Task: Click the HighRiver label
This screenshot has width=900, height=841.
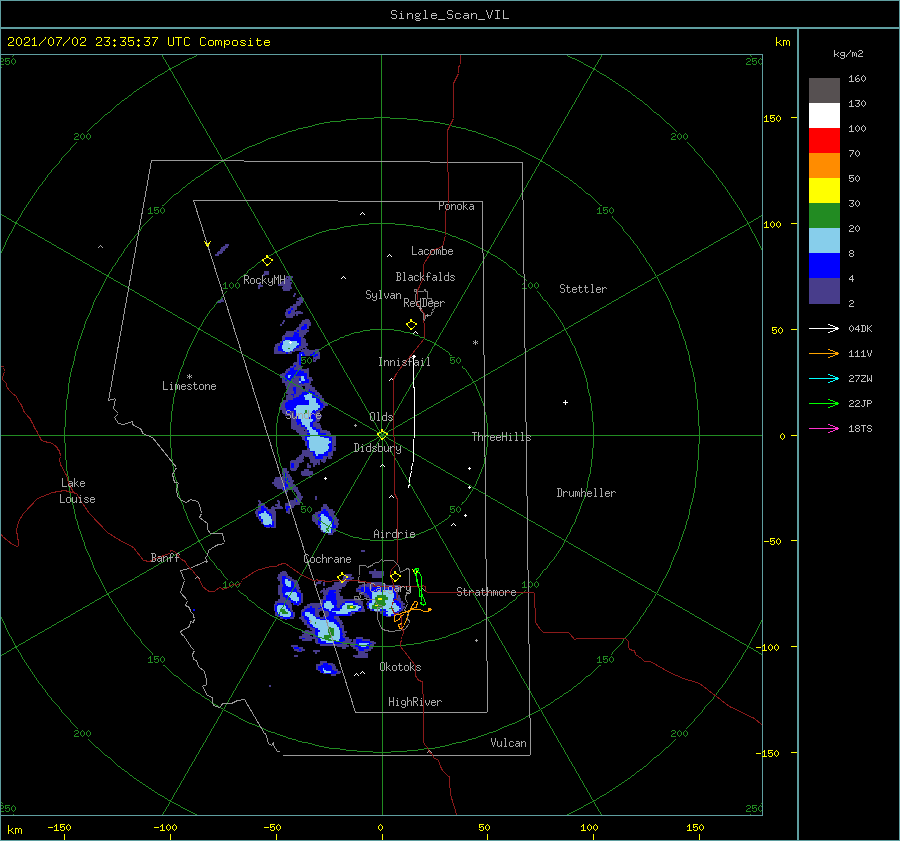Action: [415, 702]
